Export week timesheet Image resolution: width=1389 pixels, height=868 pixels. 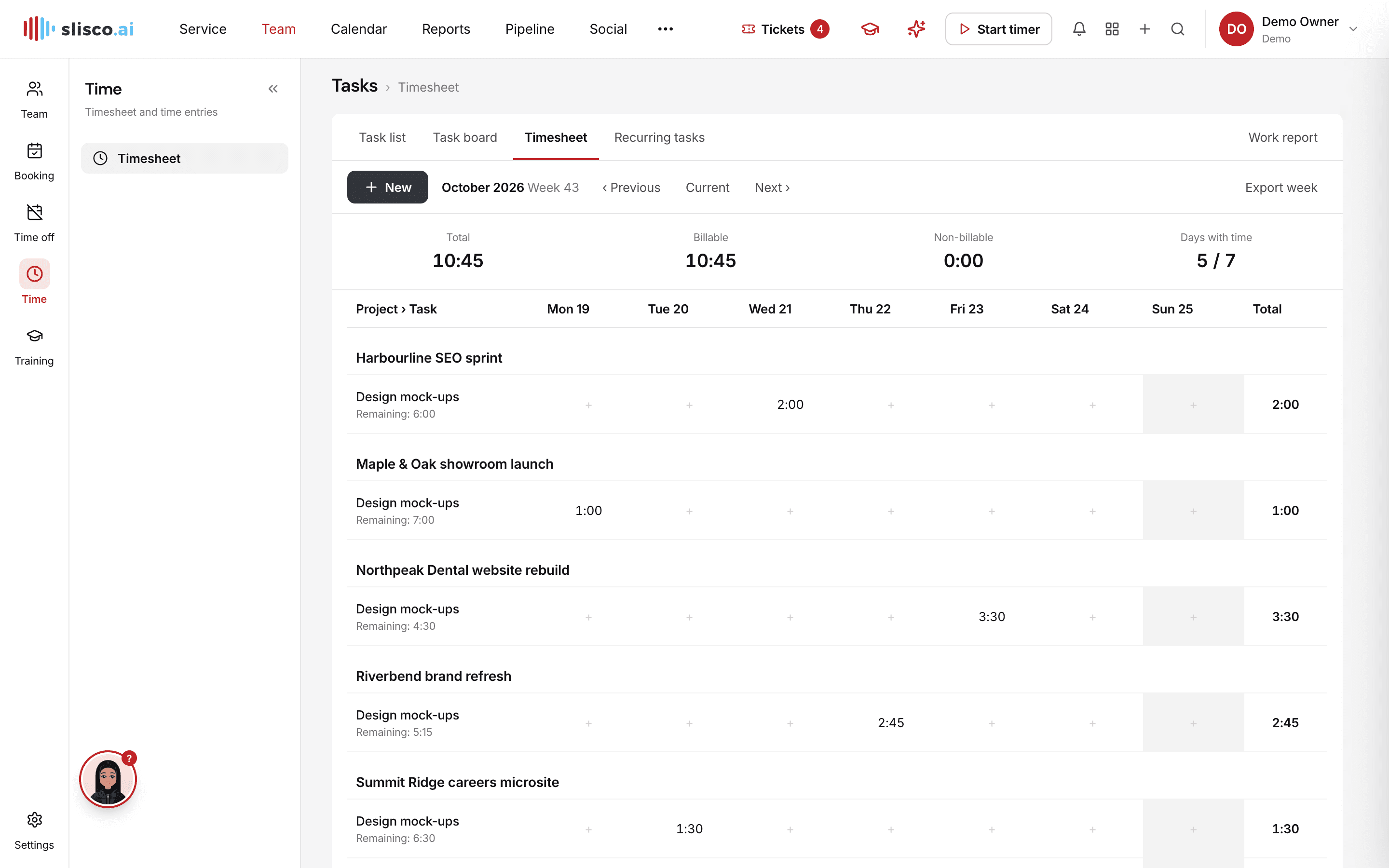[x=1280, y=187]
